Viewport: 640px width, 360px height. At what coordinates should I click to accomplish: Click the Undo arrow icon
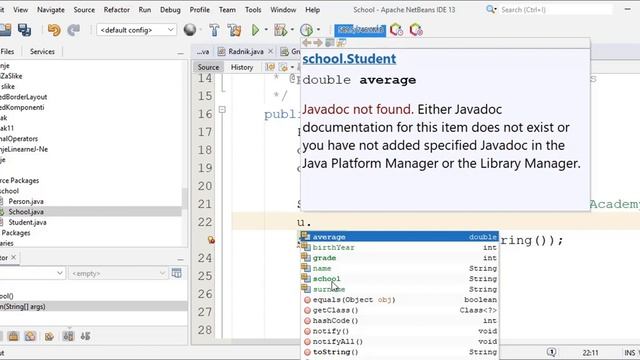pyautogui.click(x=54, y=30)
